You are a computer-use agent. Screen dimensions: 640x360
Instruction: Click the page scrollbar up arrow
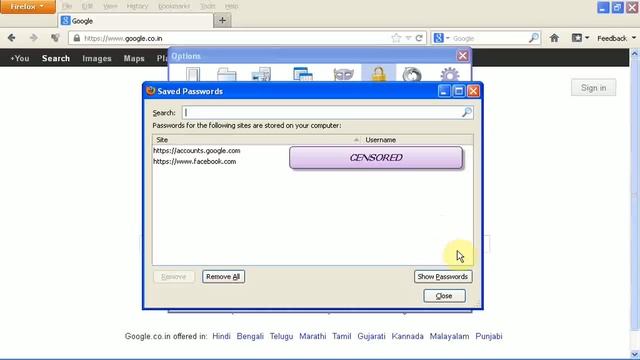click(635, 53)
